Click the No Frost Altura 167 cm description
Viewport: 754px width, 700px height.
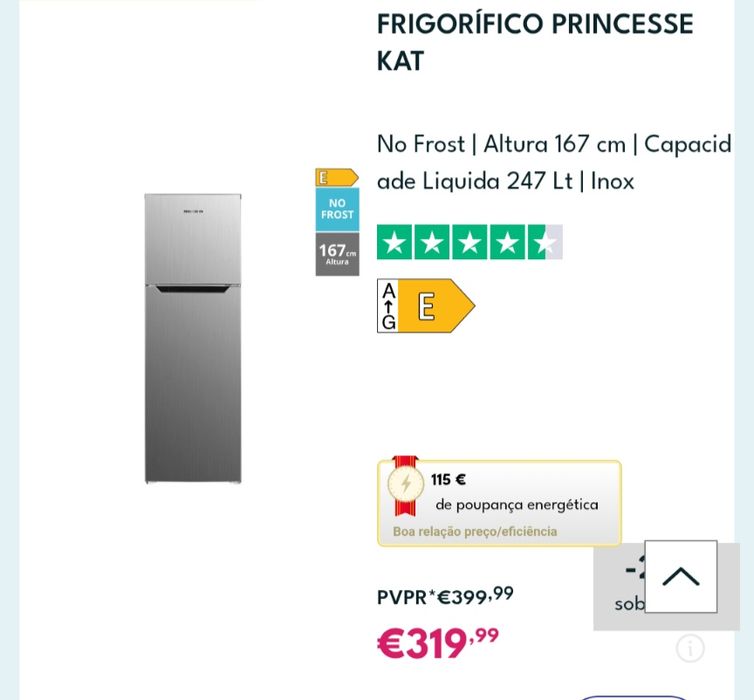(554, 162)
